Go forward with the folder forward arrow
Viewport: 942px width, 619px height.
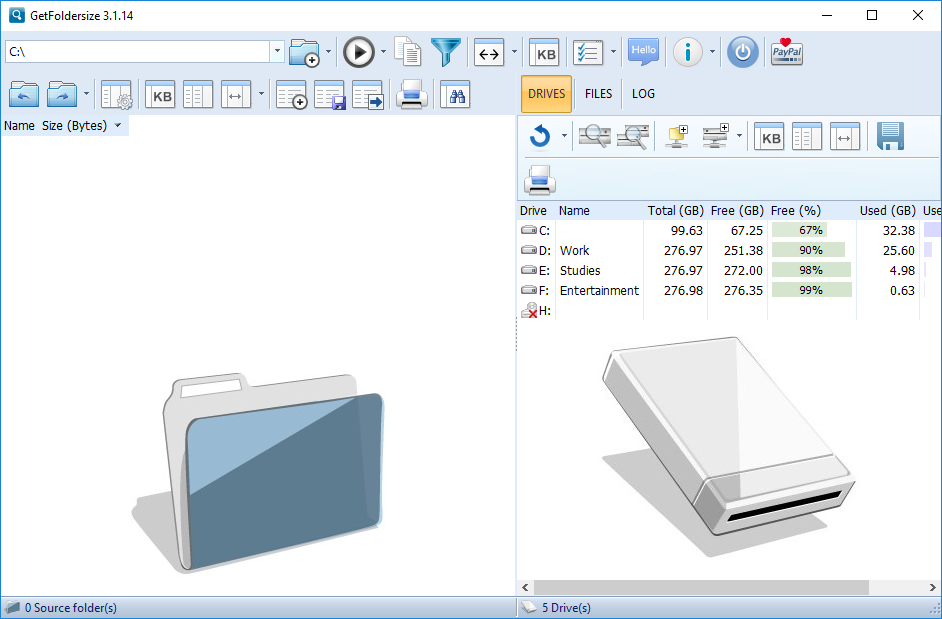[62, 95]
